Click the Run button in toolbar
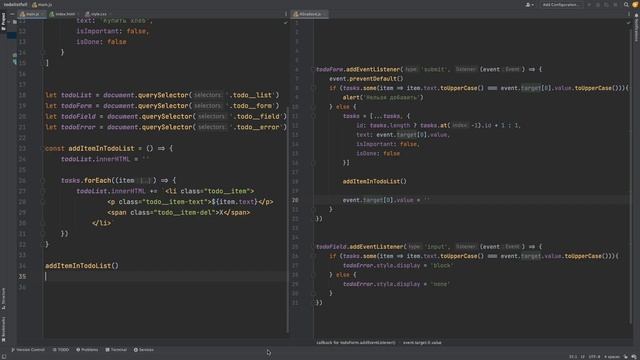 point(589,4)
